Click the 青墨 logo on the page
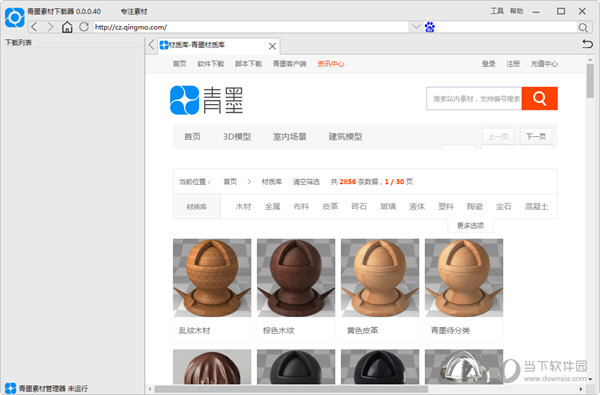This screenshot has width=600, height=395. (207, 100)
